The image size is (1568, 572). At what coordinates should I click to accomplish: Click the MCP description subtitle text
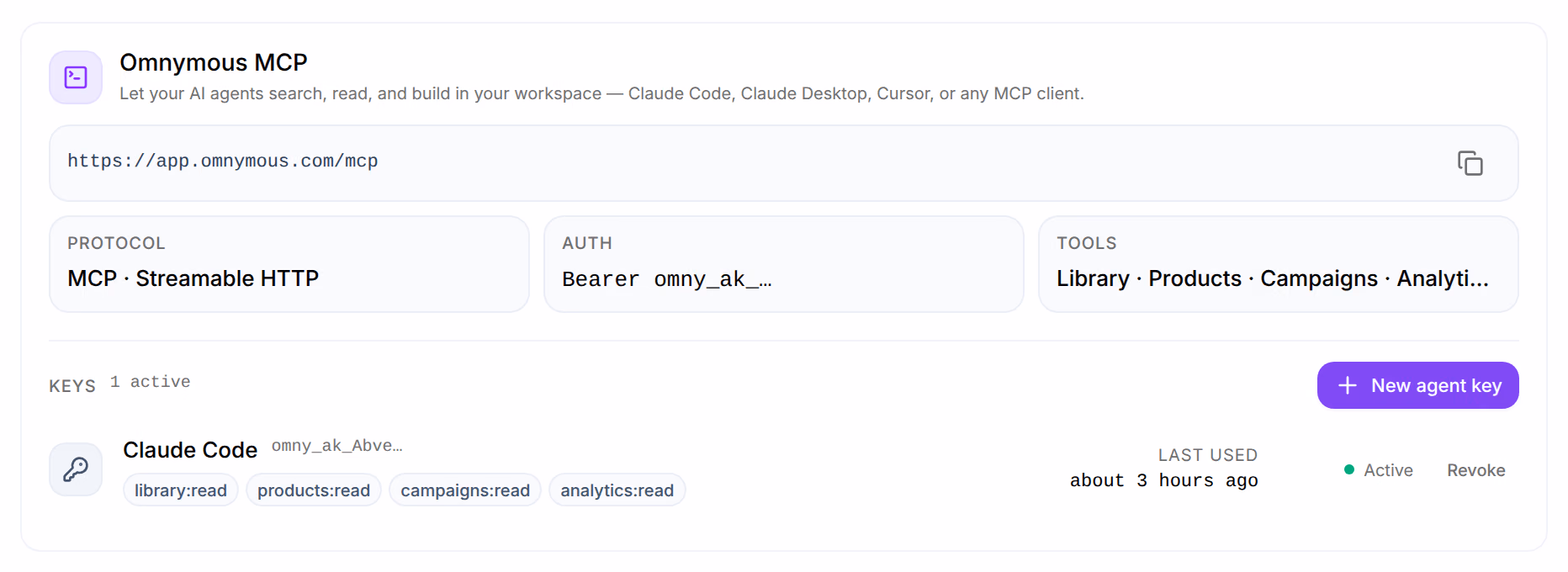[x=601, y=93]
